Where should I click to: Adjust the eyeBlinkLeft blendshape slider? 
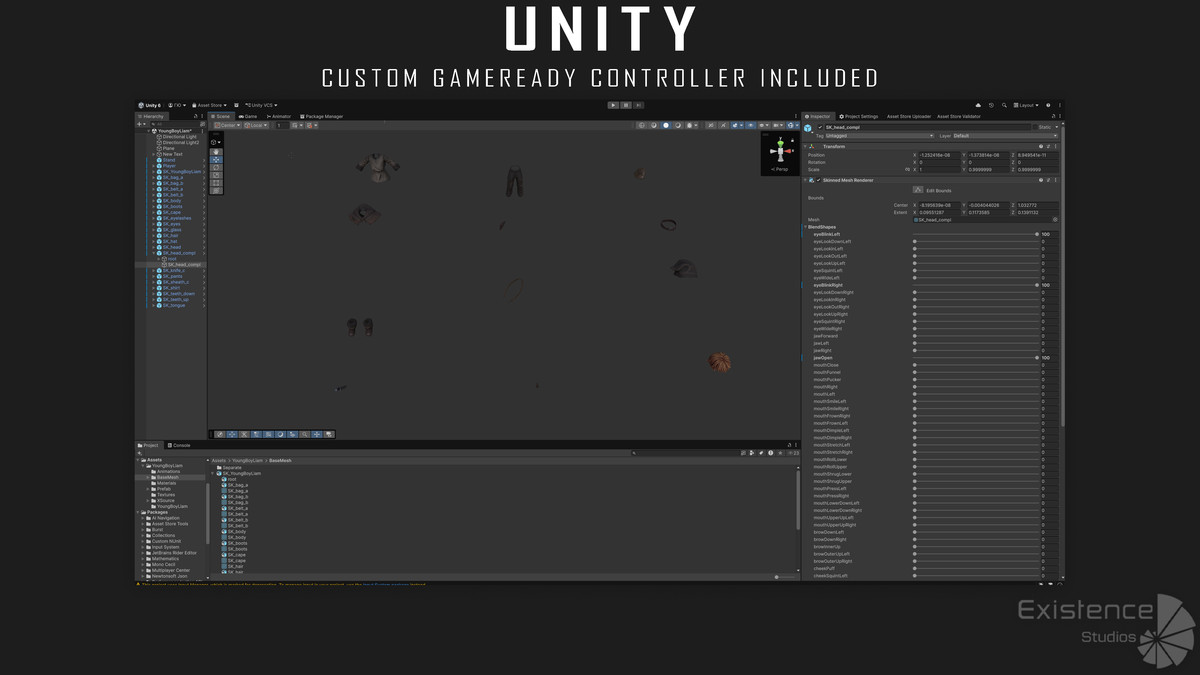(x=975, y=234)
